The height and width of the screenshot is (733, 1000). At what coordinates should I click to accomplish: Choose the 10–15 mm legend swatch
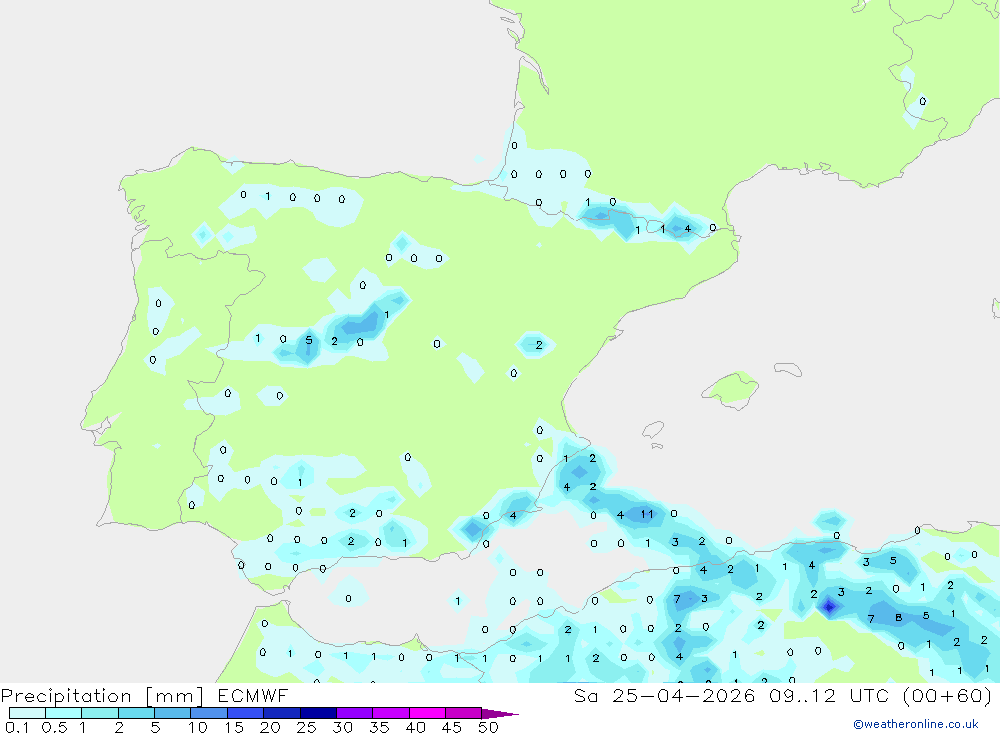[209, 713]
